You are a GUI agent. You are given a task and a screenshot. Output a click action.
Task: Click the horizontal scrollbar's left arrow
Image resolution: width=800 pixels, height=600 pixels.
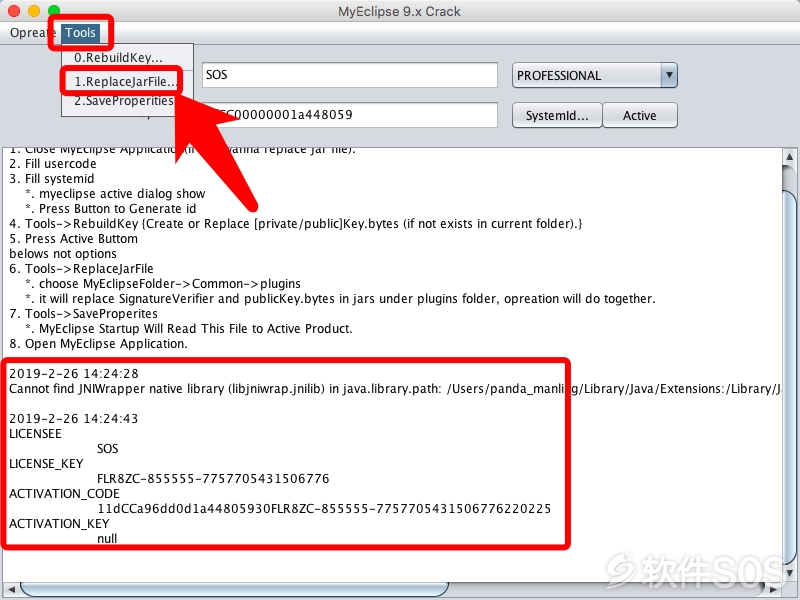(11, 590)
